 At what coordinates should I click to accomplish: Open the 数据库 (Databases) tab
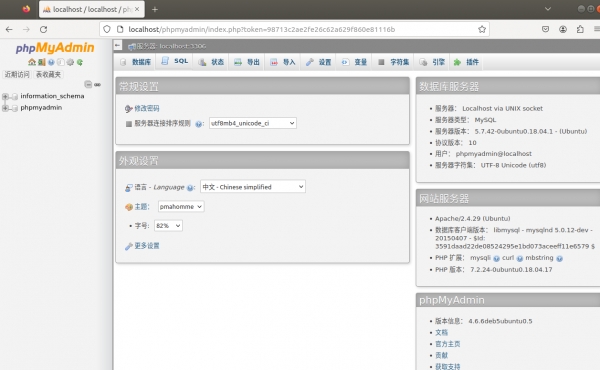[136, 62]
